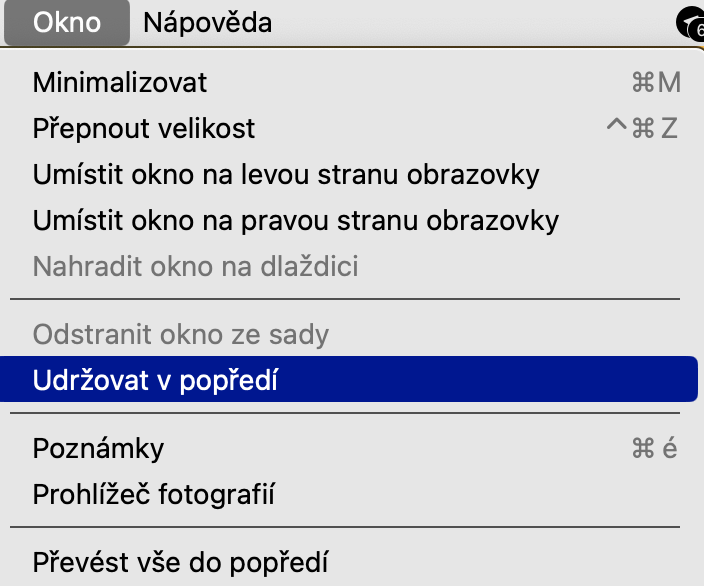Select Umístit okno na levou stranu obrazovky

286,174
